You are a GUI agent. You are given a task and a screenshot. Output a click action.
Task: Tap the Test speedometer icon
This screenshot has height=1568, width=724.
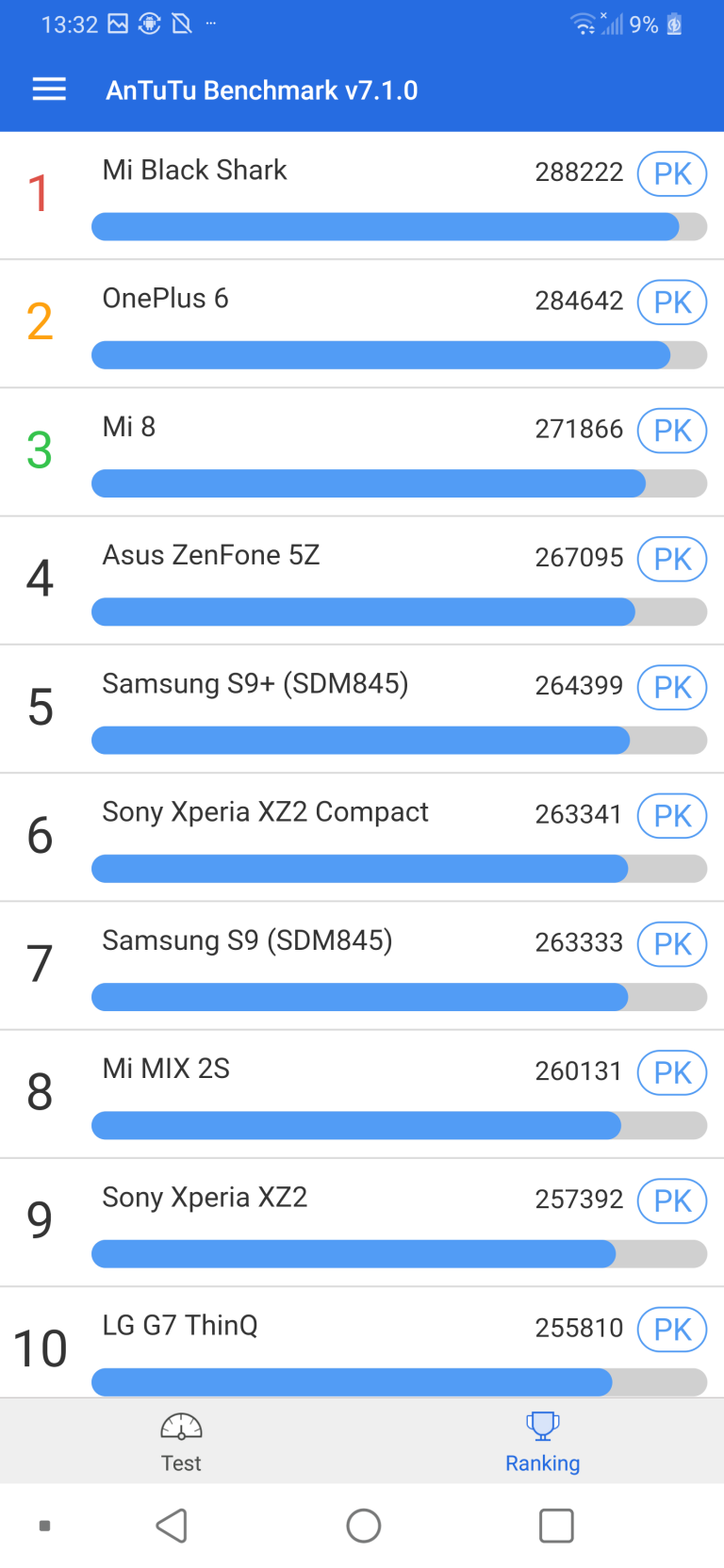[181, 1427]
